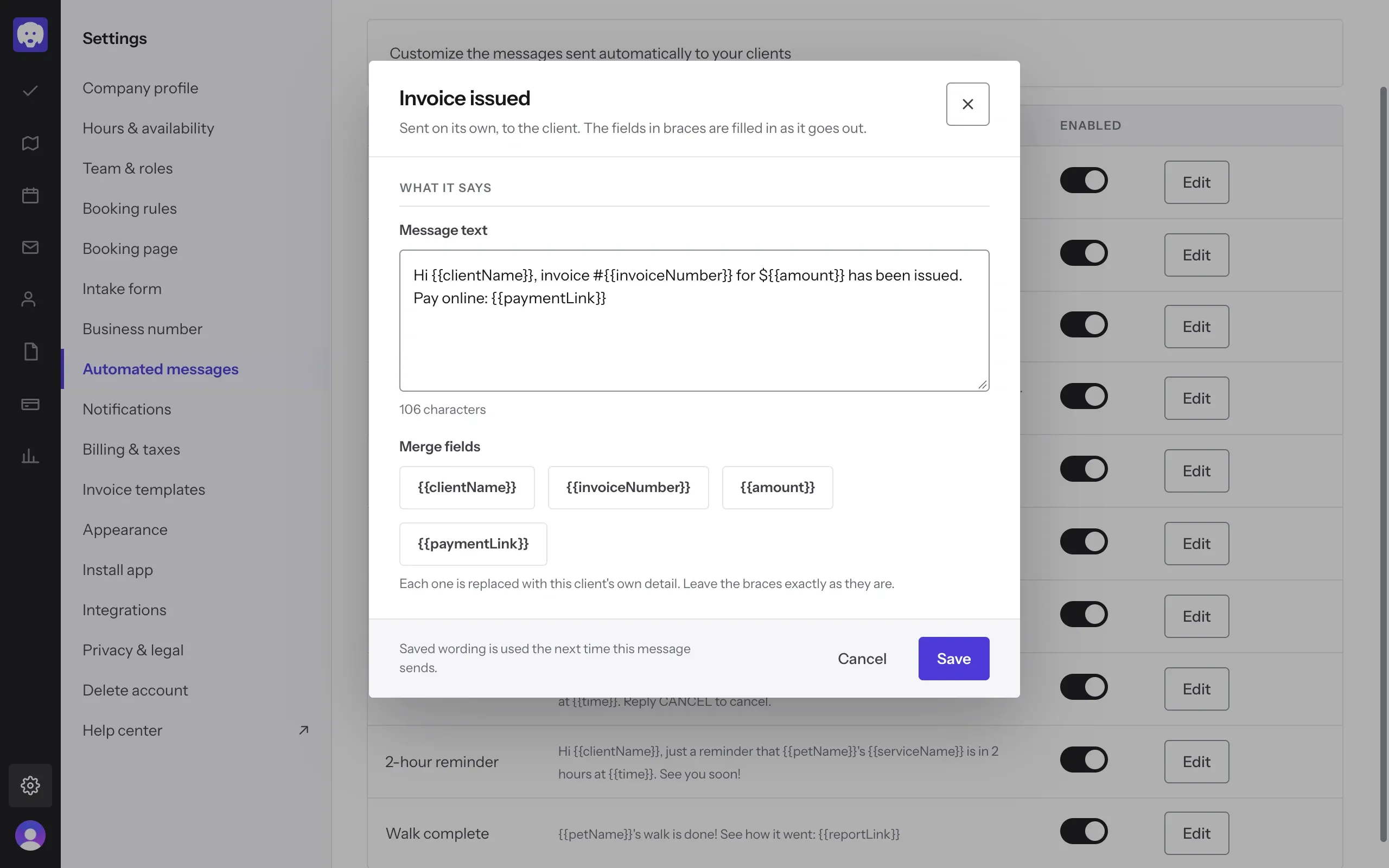The height and width of the screenshot is (868, 1389).
Task: Open Business number settings
Action: (x=143, y=329)
